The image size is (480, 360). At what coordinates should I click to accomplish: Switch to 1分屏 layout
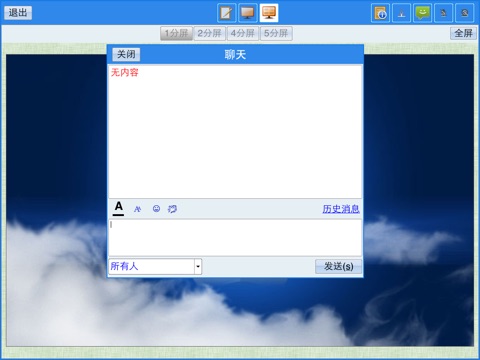coord(176,33)
